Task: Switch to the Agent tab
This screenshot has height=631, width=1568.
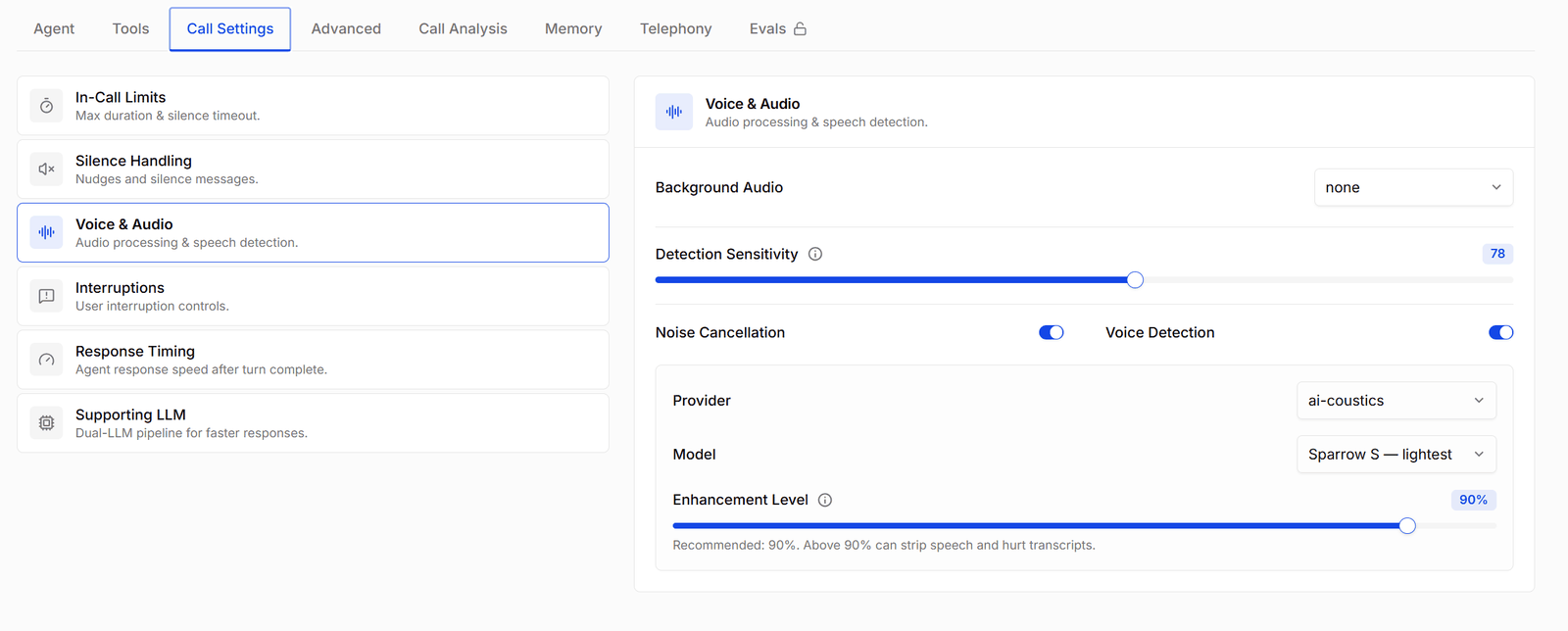Action: pyautogui.click(x=54, y=28)
